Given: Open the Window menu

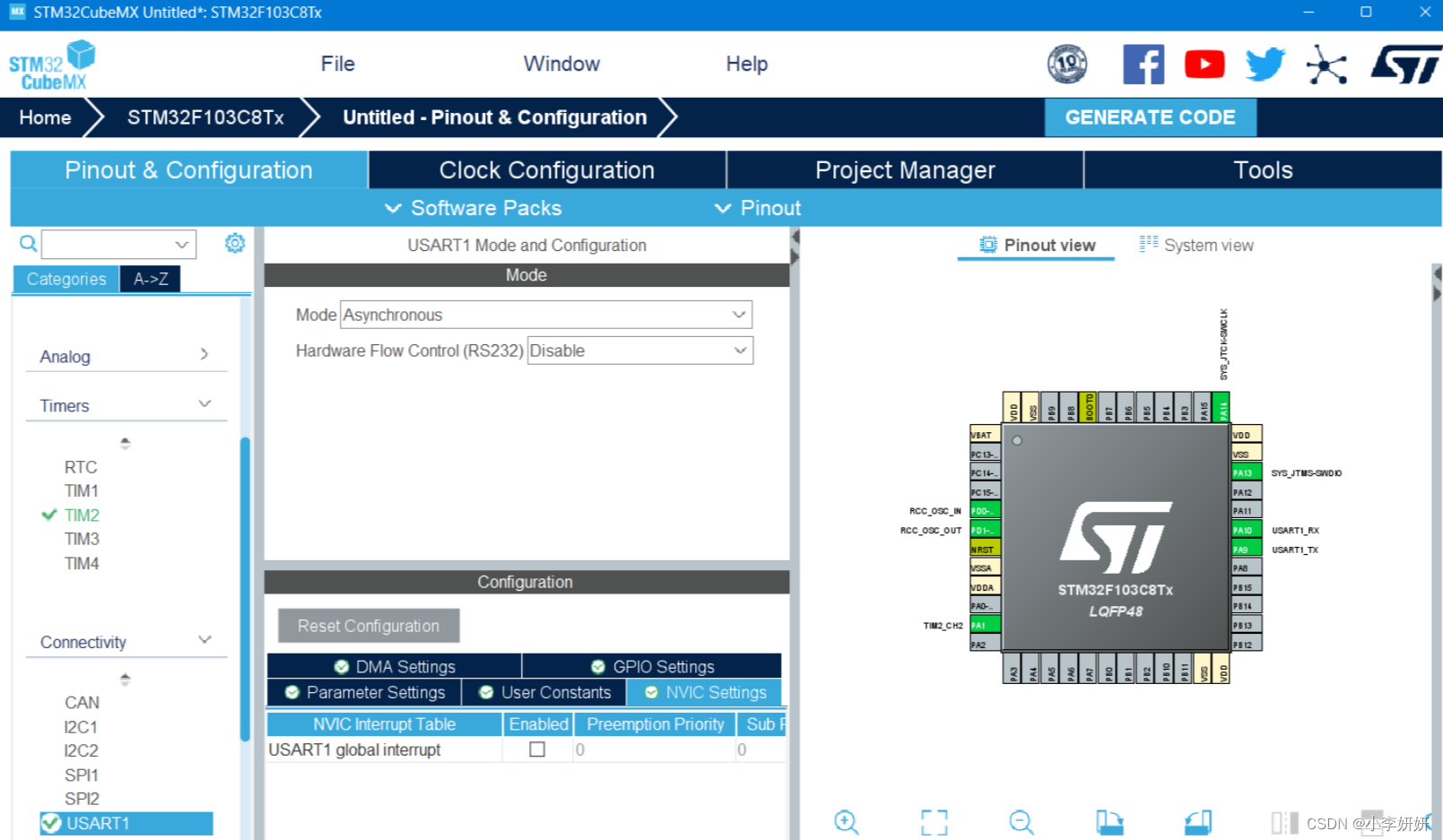Looking at the screenshot, I should [x=561, y=64].
